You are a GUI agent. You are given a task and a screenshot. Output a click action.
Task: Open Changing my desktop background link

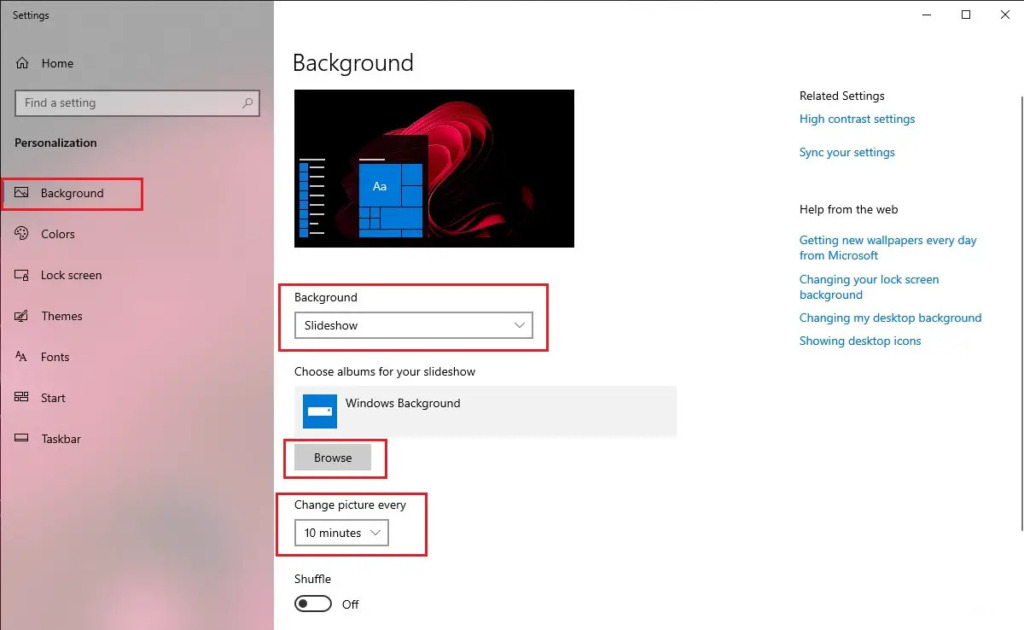coord(890,318)
